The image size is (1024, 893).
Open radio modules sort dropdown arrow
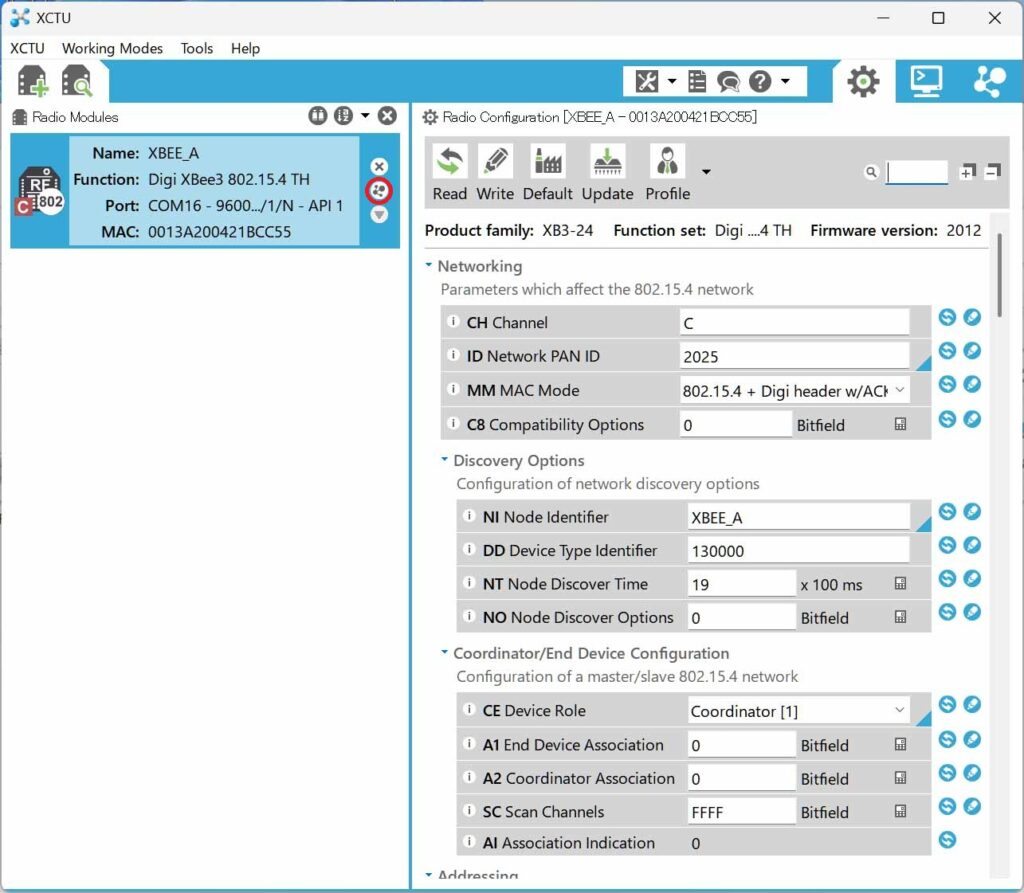[x=365, y=116]
